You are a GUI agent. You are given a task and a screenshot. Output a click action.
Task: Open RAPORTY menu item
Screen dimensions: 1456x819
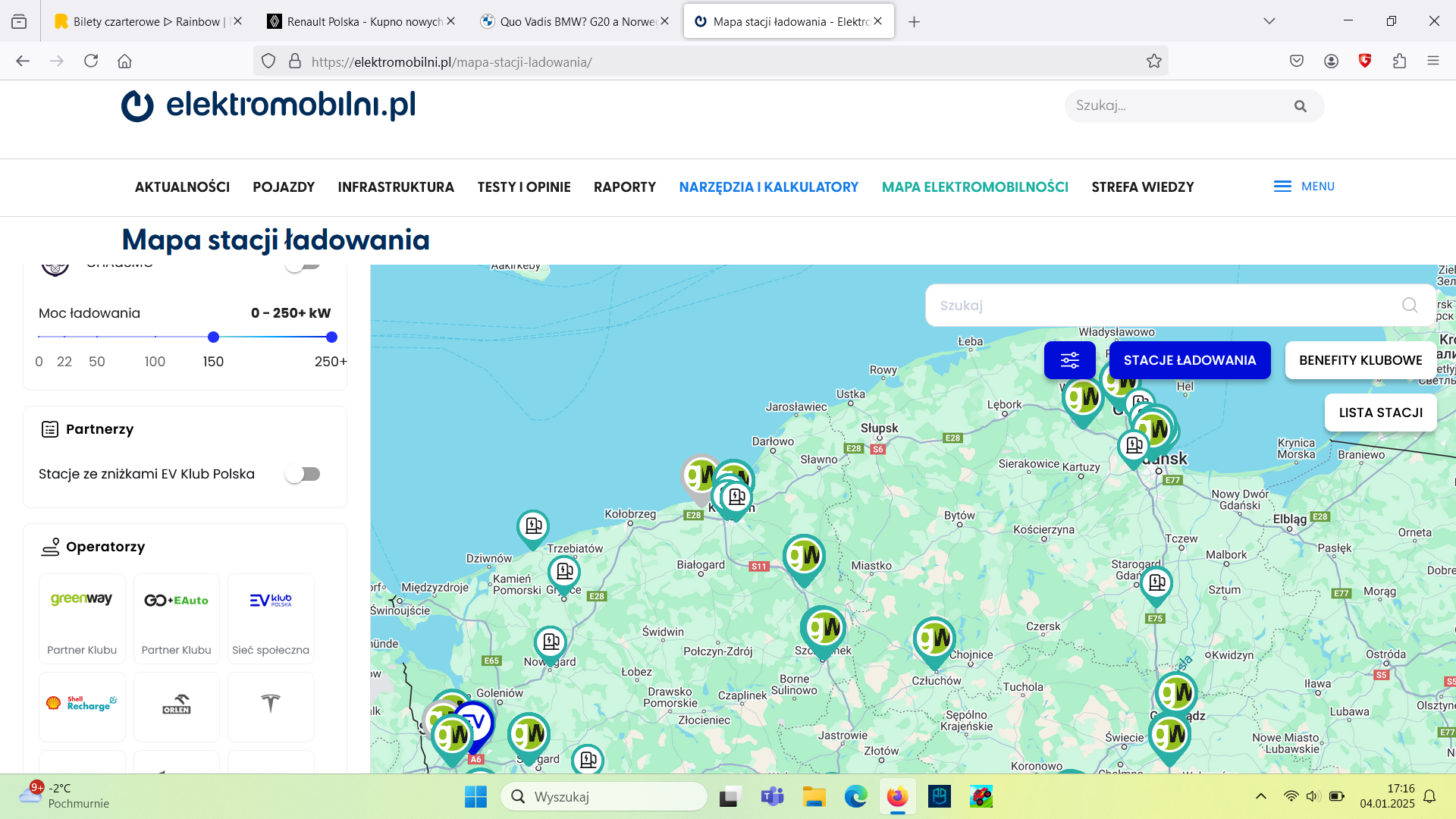(625, 187)
